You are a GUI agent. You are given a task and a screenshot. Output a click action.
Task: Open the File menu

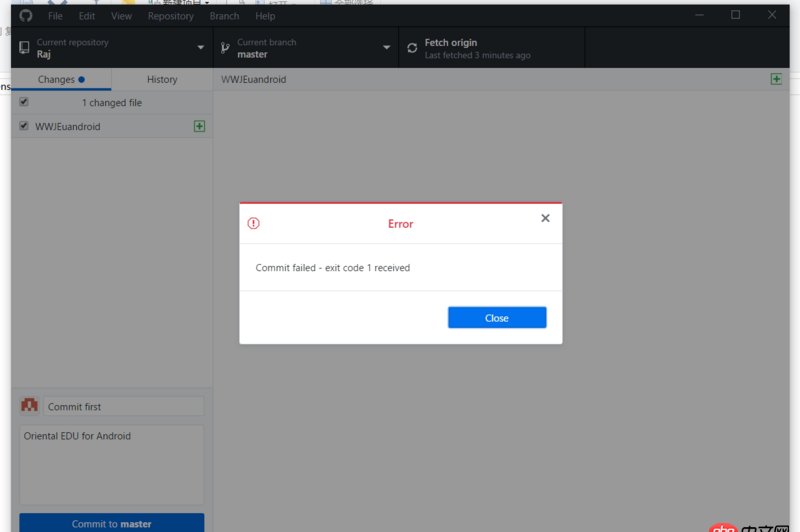(x=55, y=16)
